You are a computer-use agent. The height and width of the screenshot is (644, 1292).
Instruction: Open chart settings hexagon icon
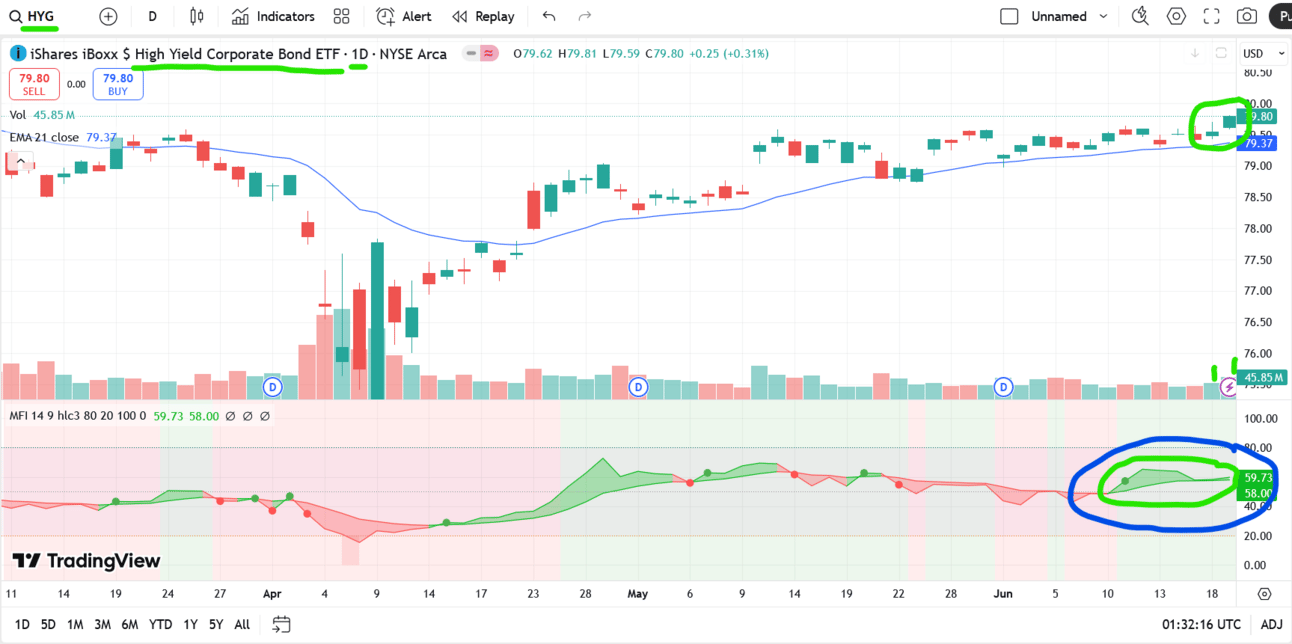pyautogui.click(x=1176, y=16)
